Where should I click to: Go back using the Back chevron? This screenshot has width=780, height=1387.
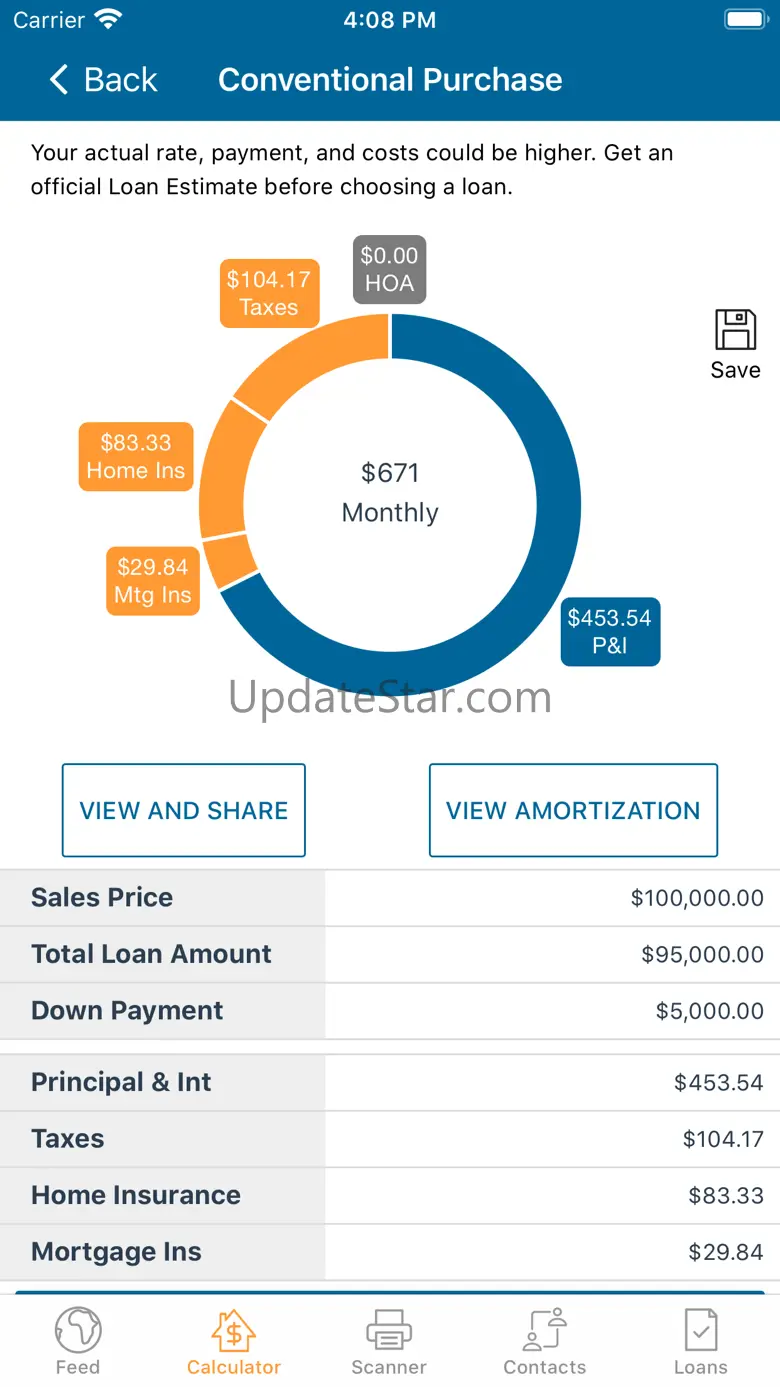click(x=60, y=80)
